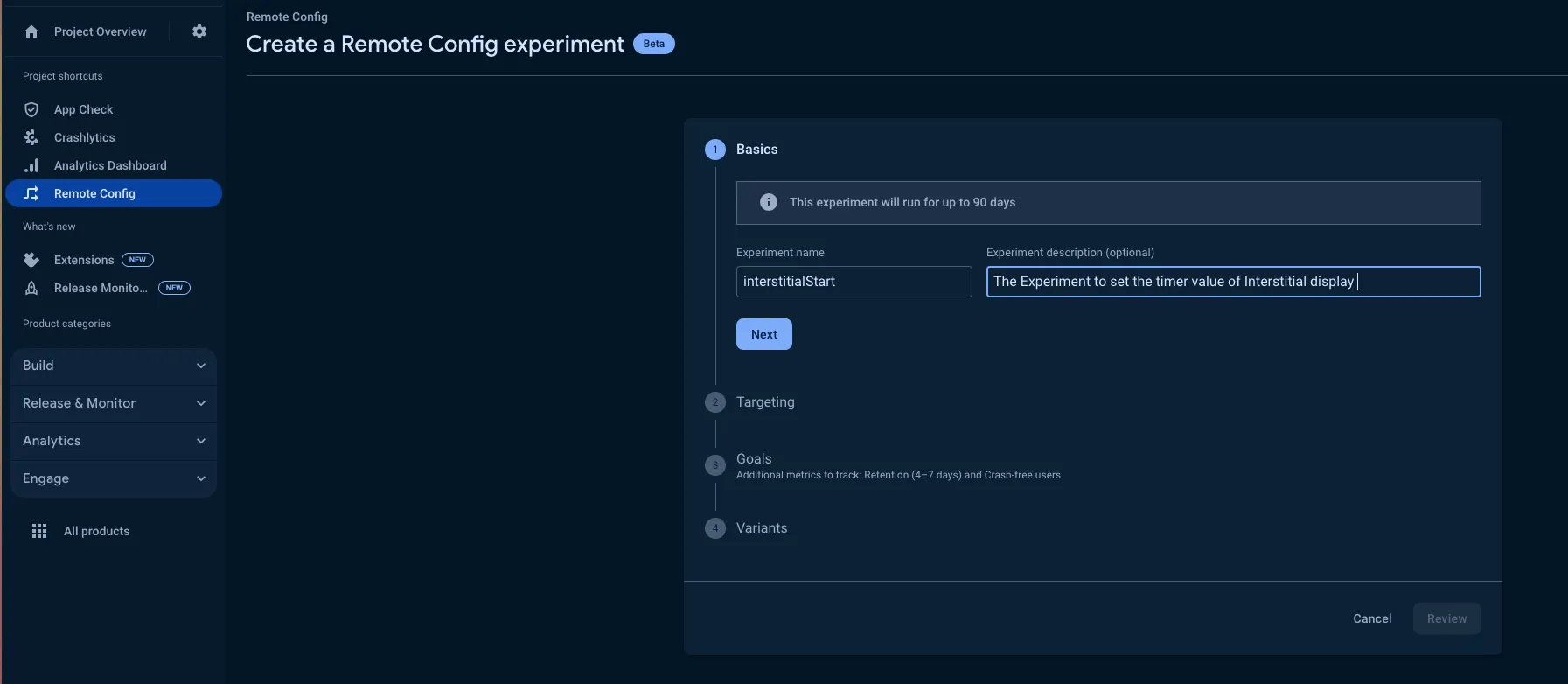
Task: Click the All products grid icon
Action: point(39,531)
